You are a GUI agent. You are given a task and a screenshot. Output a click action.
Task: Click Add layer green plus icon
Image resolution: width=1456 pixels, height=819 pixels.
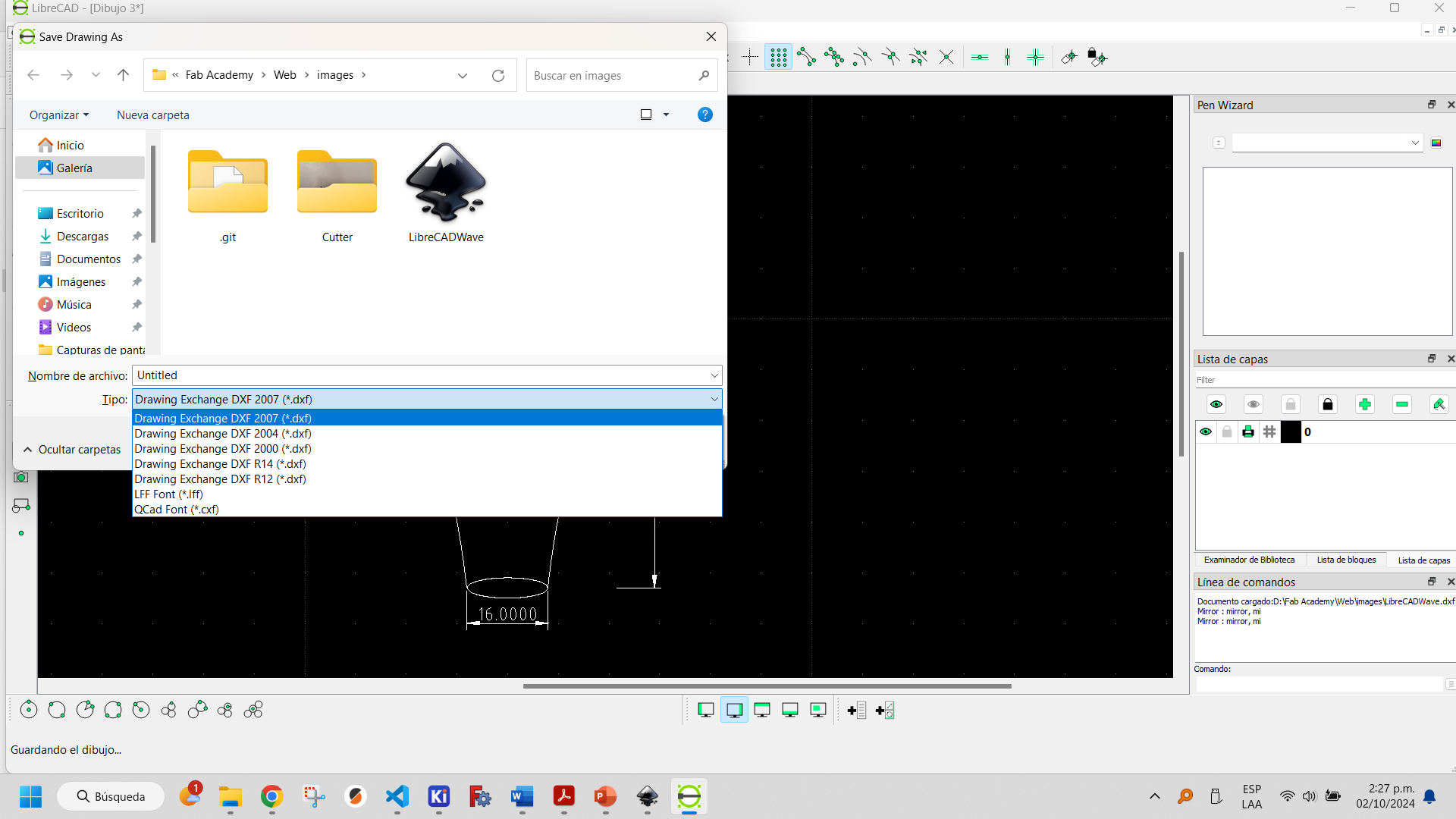1365,404
